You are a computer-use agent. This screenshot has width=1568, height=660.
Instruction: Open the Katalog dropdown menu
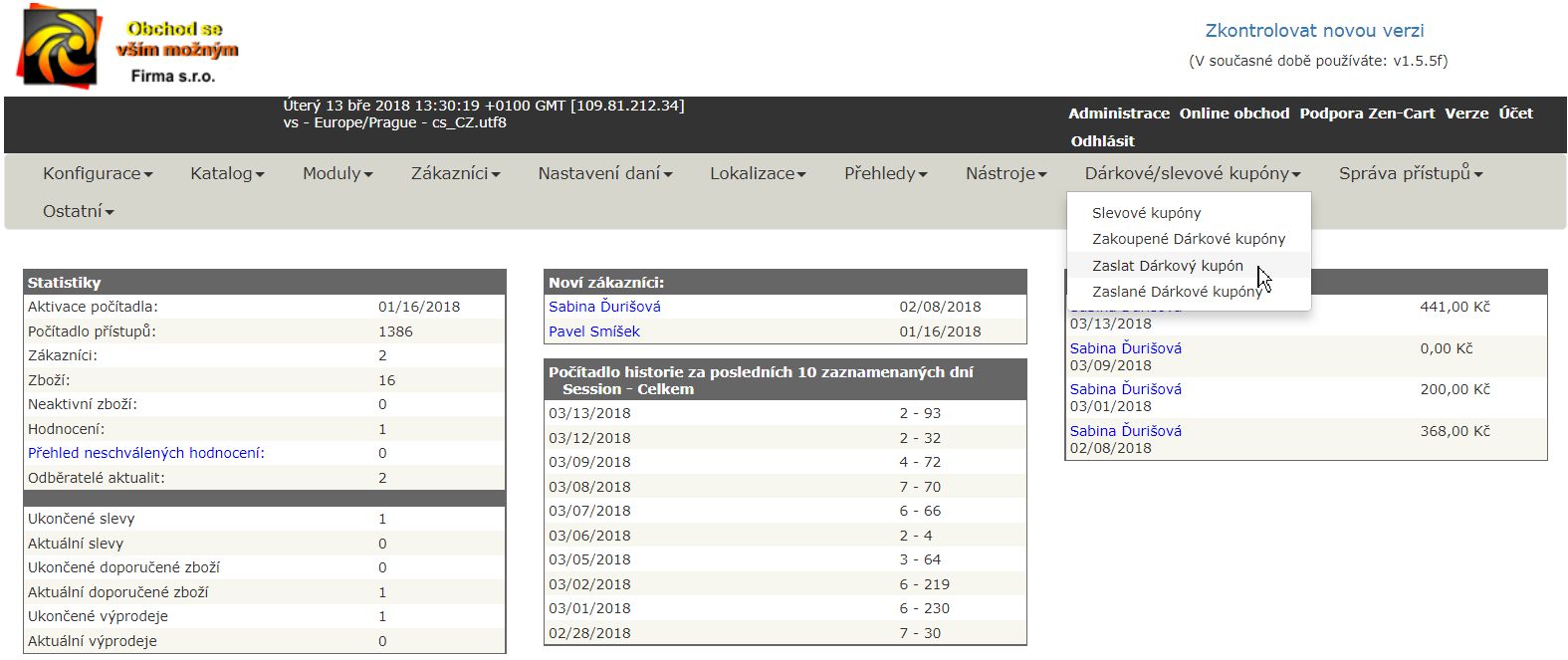click(227, 173)
